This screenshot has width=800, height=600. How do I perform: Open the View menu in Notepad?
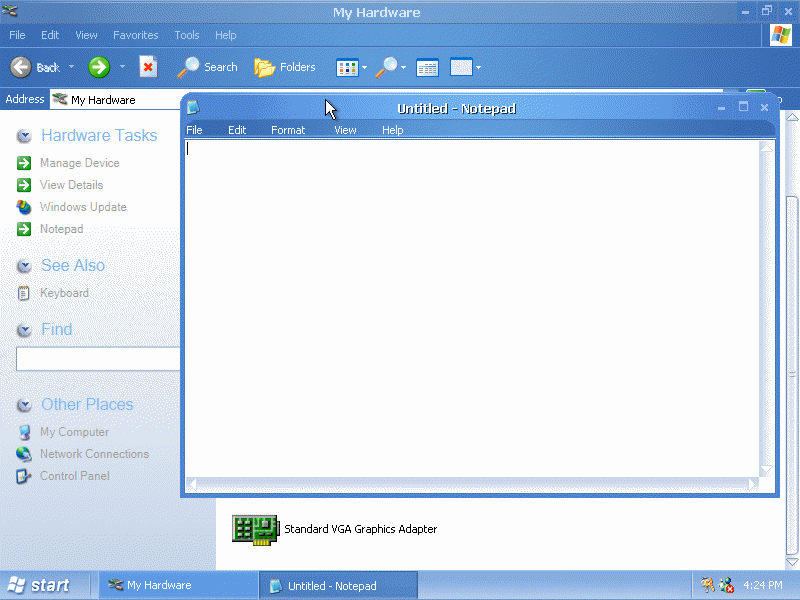click(x=345, y=130)
